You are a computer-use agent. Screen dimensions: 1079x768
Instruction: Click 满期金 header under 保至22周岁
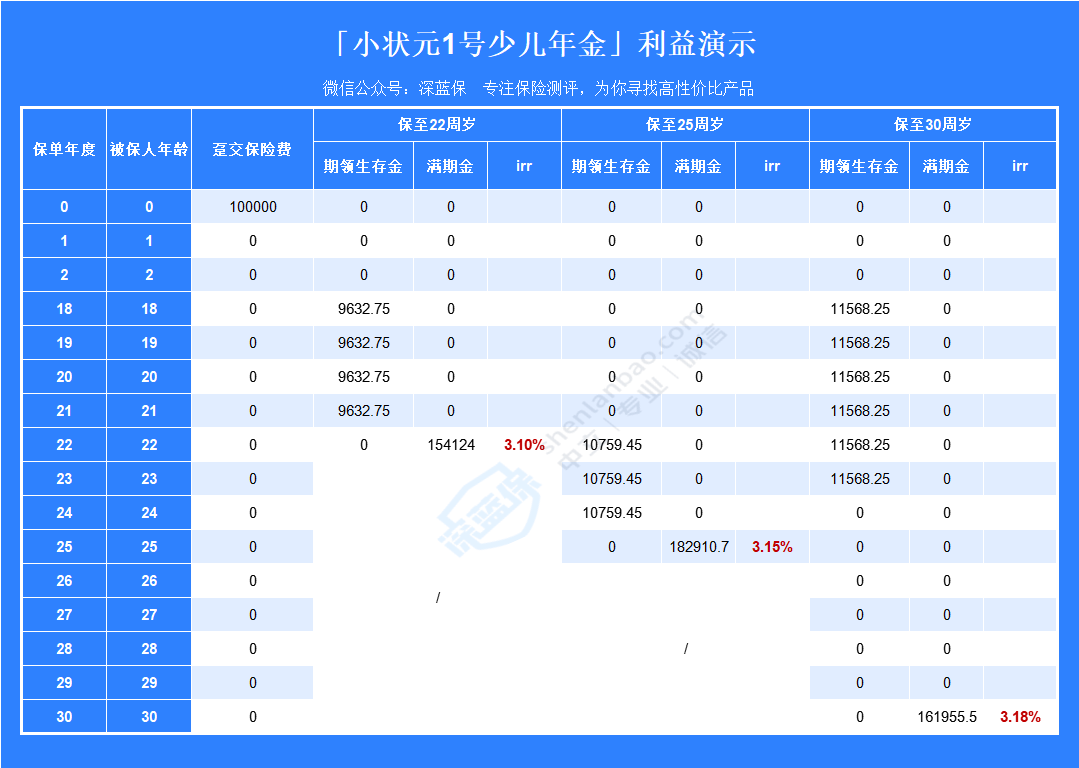tap(451, 166)
